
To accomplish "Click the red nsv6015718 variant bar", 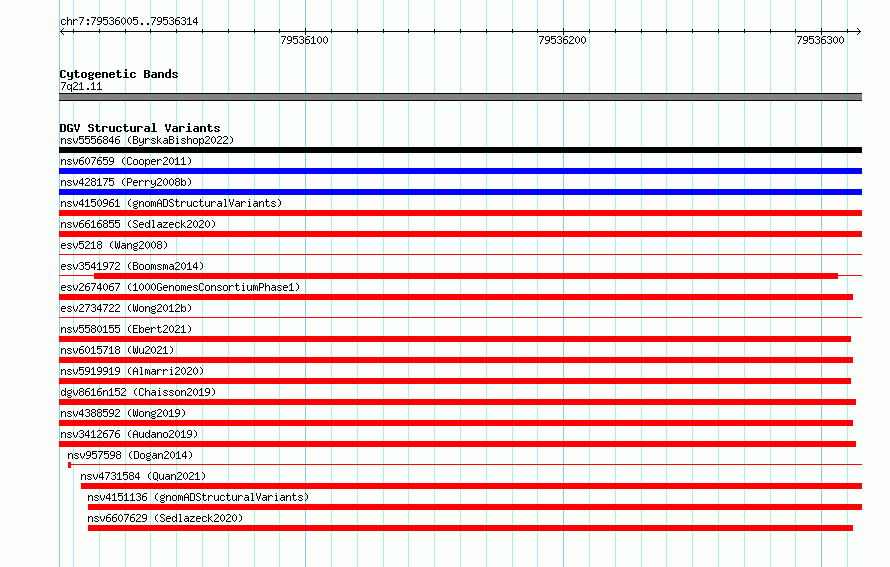I will 456,360.
